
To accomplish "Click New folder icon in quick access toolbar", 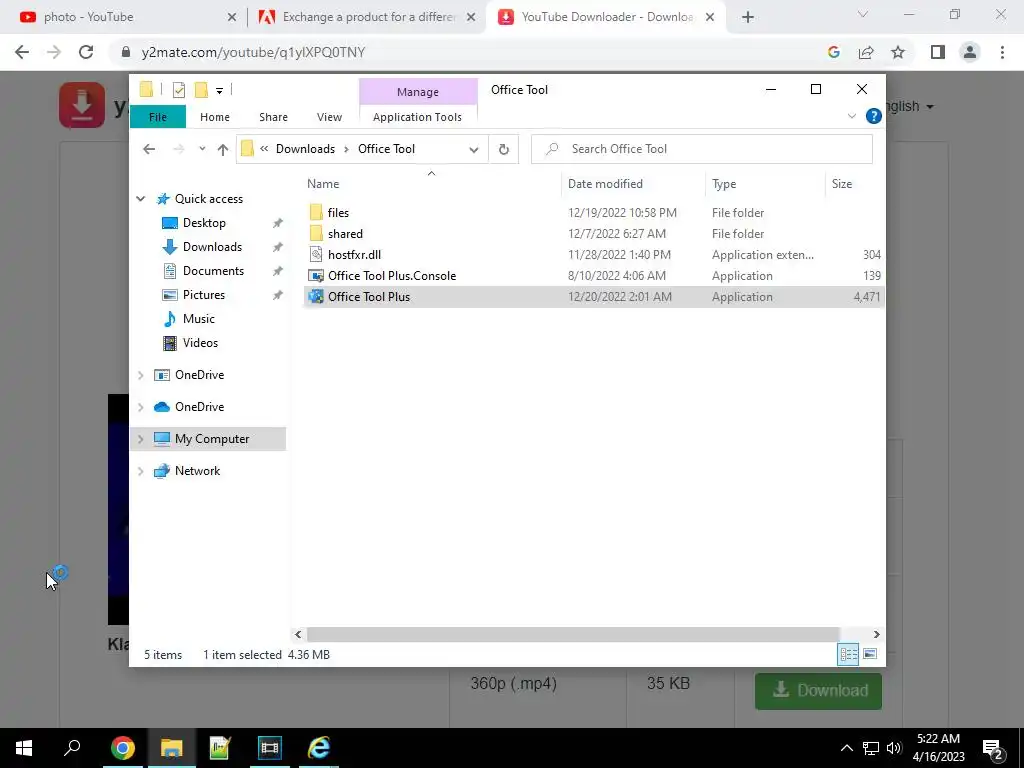I will pyautogui.click(x=201, y=90).
